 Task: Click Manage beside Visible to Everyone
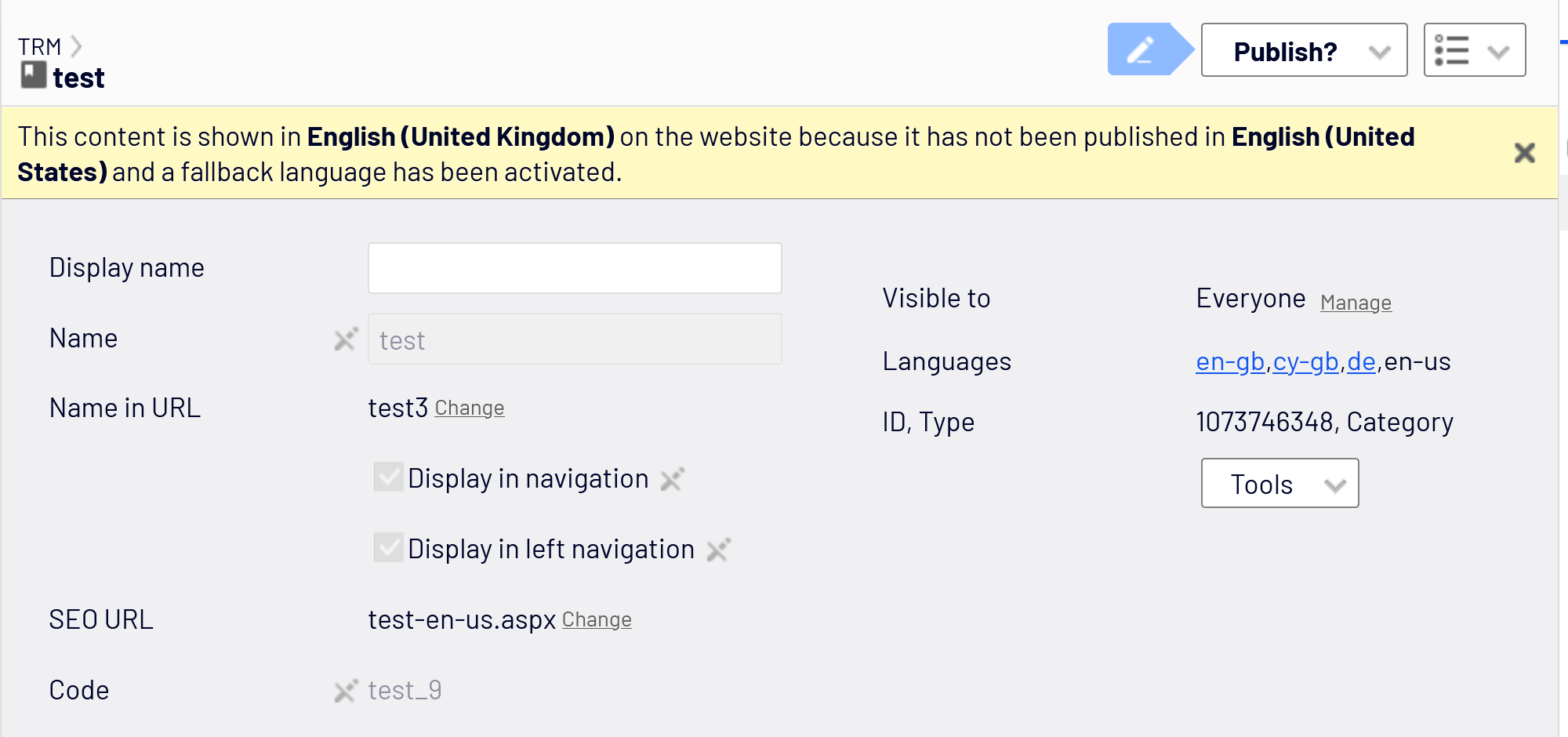coord(1356,303)
